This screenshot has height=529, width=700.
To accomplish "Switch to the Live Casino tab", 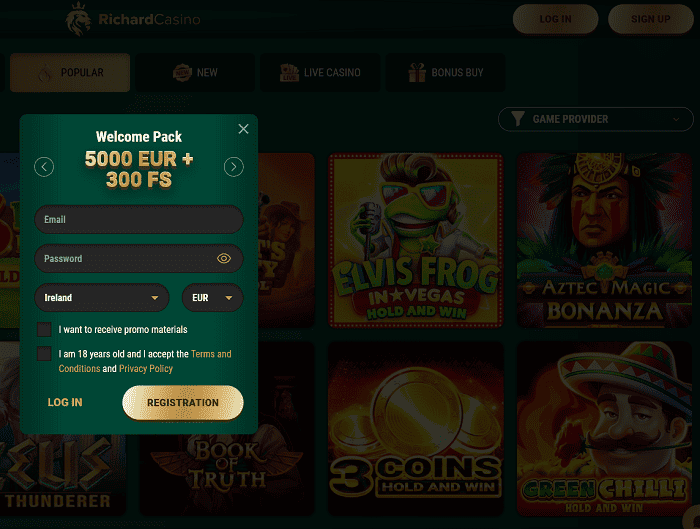I will point(320,72).
